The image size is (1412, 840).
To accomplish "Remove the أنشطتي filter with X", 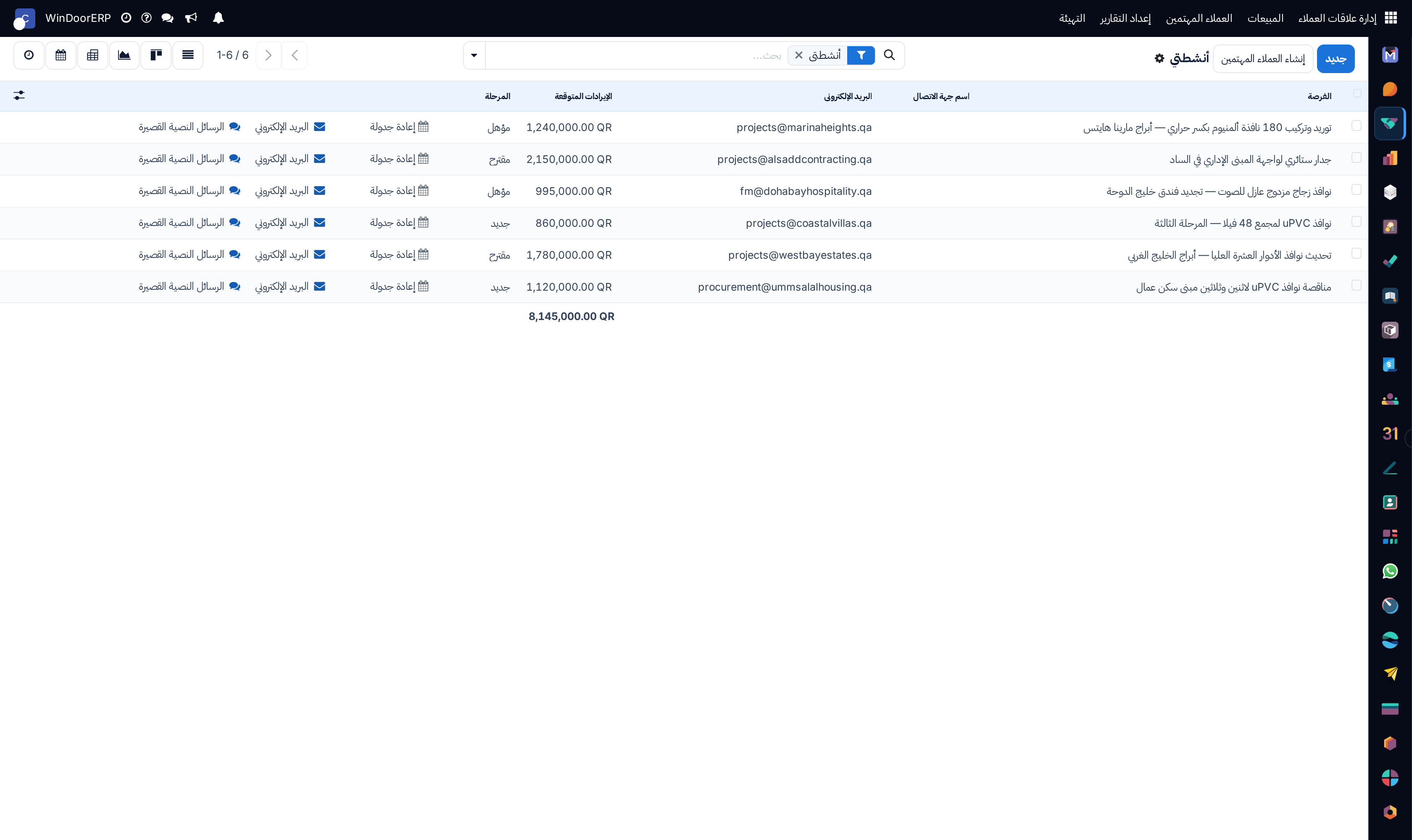I will 798,55.
